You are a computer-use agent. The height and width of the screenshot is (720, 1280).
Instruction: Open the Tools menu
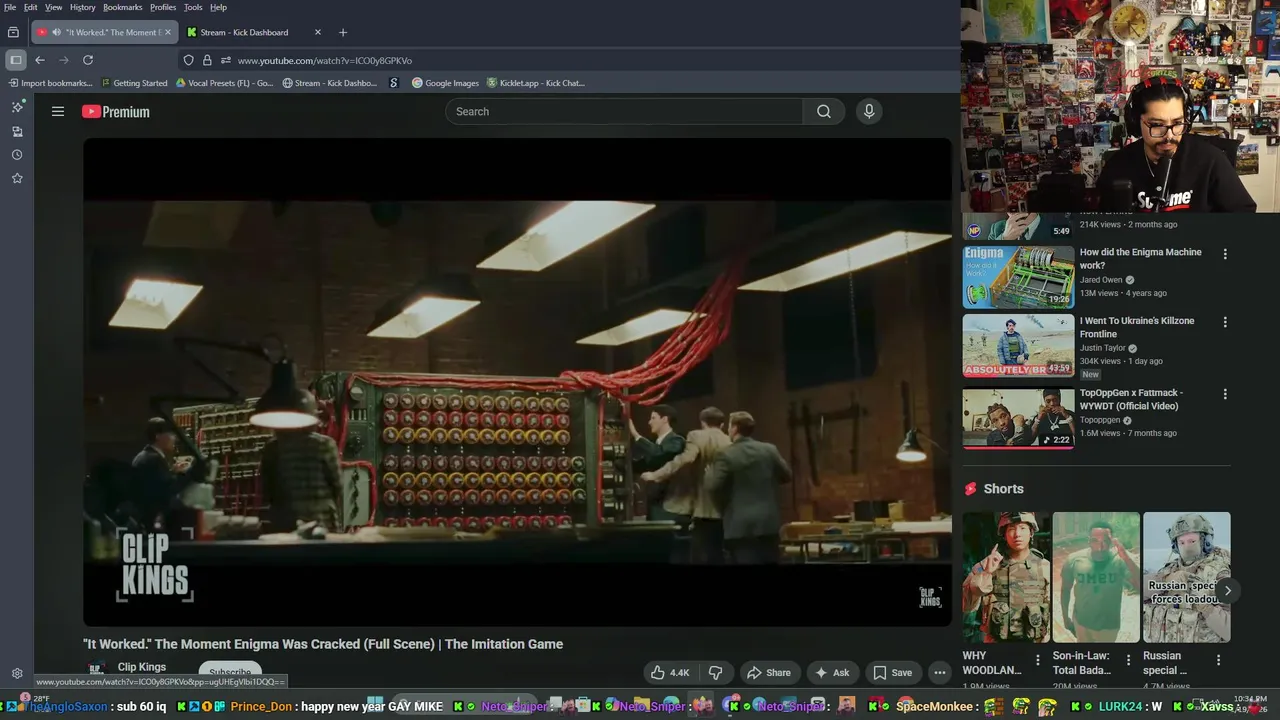coord(193,7)
